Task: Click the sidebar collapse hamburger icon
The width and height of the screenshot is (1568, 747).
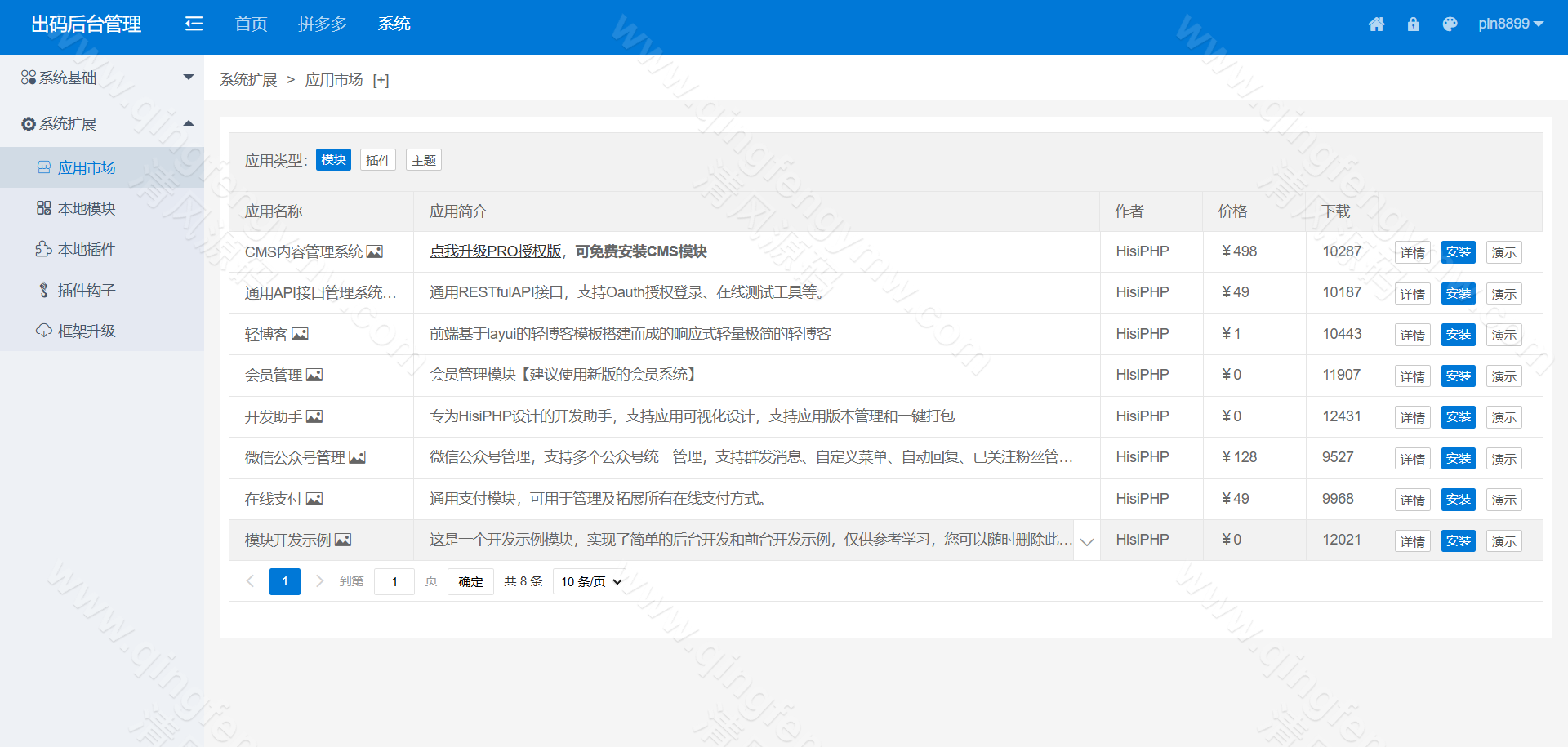Action: (x=194, y=24)
